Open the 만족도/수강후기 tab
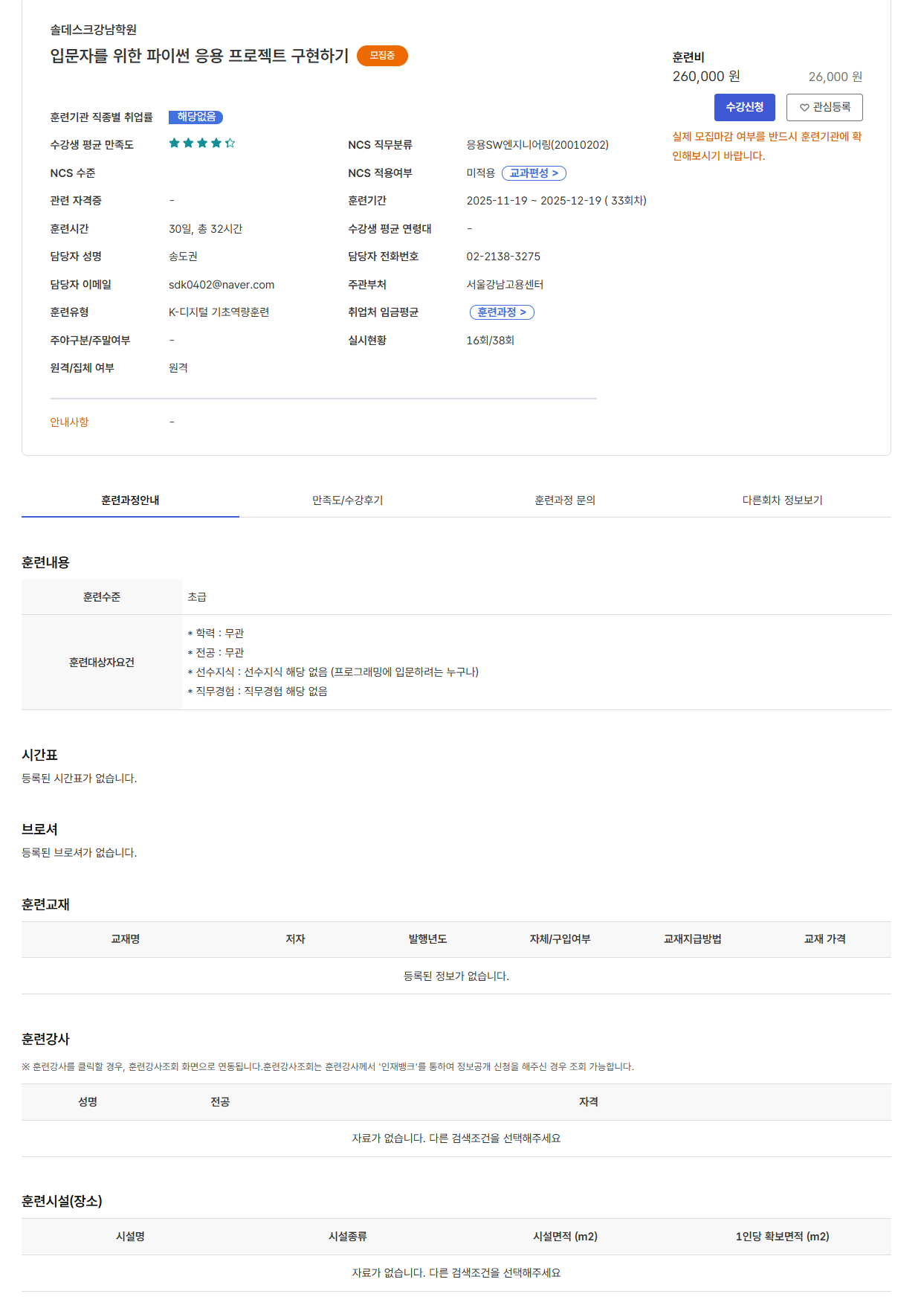Image resolution: width=924 pixels, height=1314 pixels. tap(347, 500)
